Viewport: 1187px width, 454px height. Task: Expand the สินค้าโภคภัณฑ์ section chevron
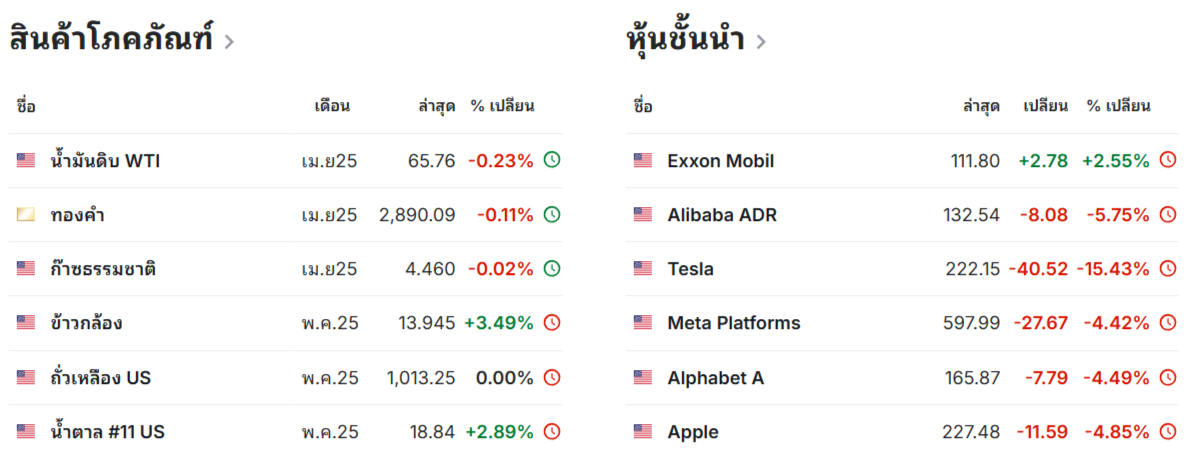229,42
